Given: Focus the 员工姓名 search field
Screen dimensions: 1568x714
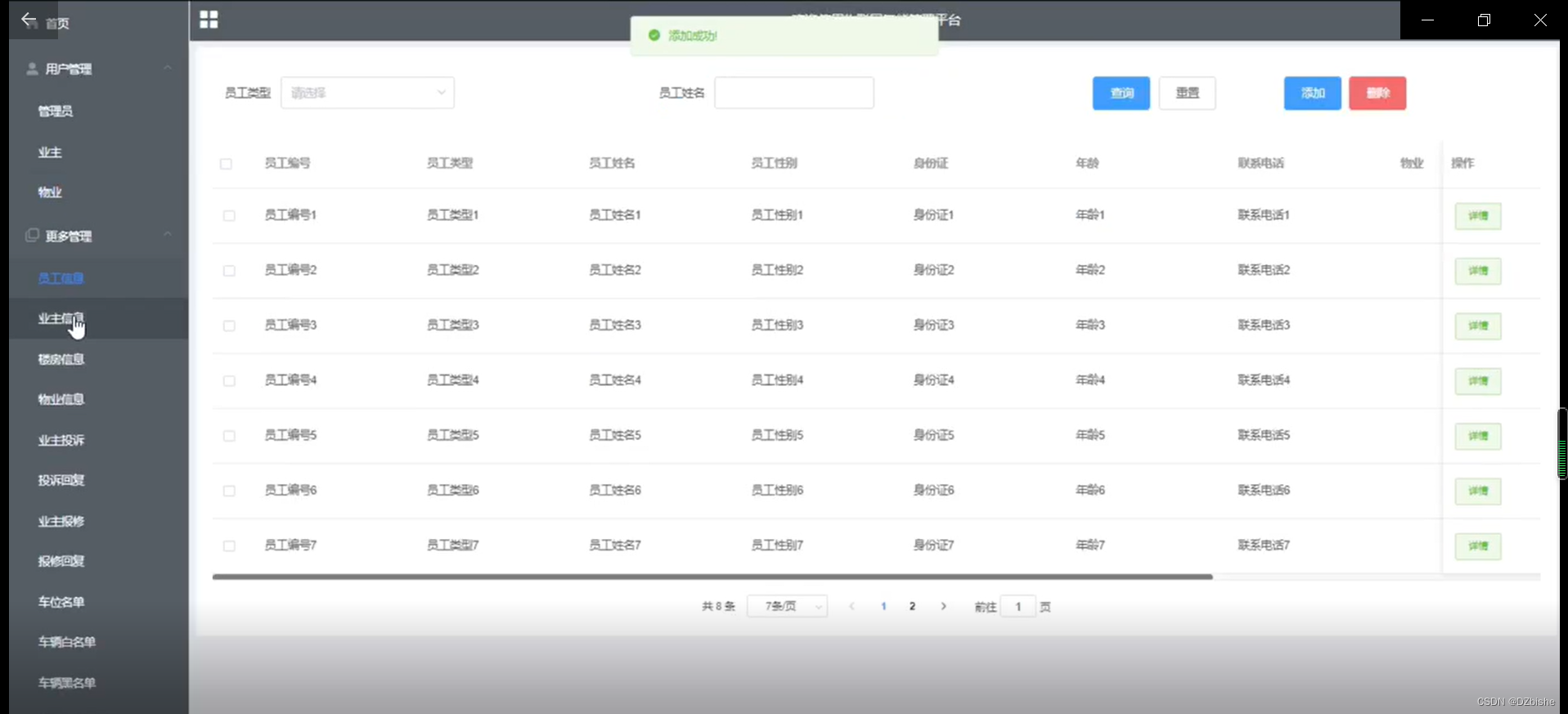Looking at the screenshot, I should click(x=793, y=92).
